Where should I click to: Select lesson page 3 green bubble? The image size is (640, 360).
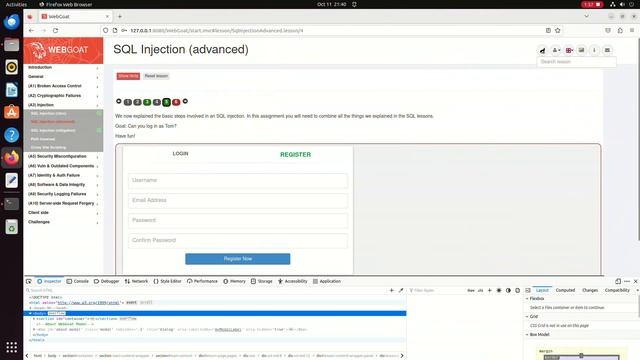click(147, 102)
